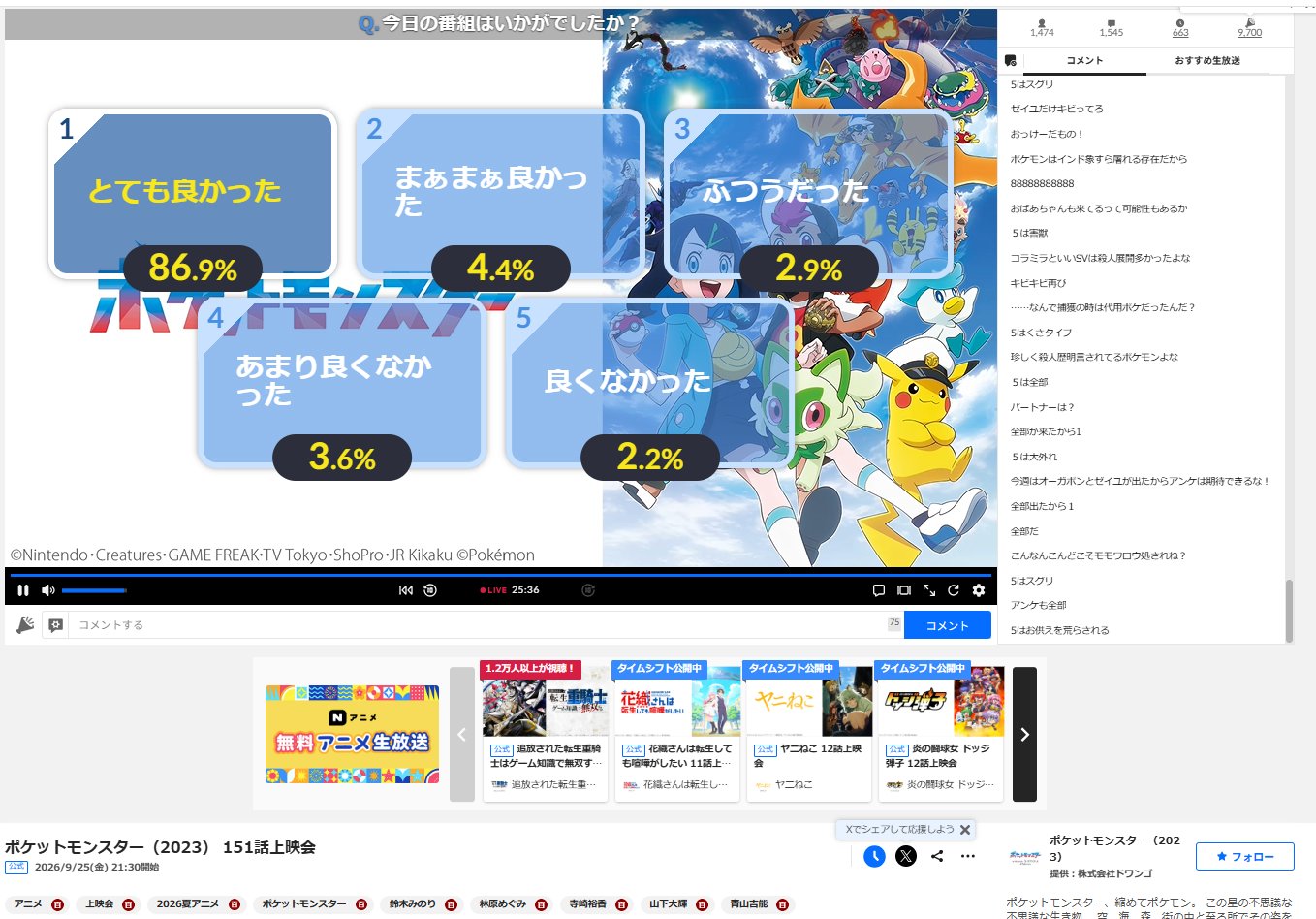
Task: Open the timeshift reservation clock icon
Action: pos(874,856)
